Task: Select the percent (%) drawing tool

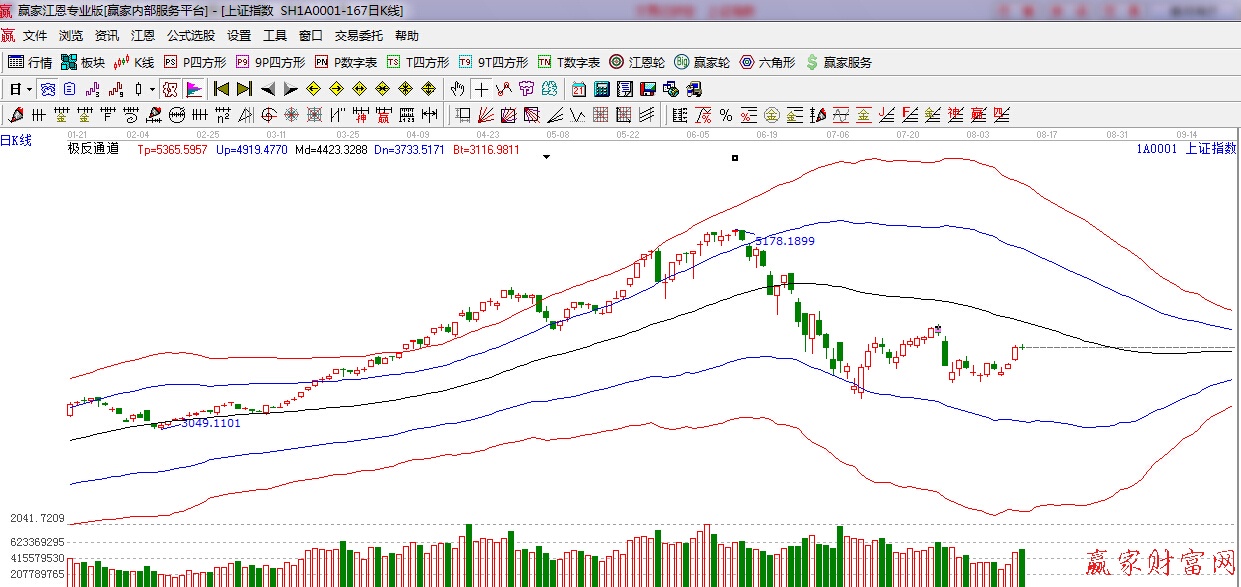Action: click(725, 114)
